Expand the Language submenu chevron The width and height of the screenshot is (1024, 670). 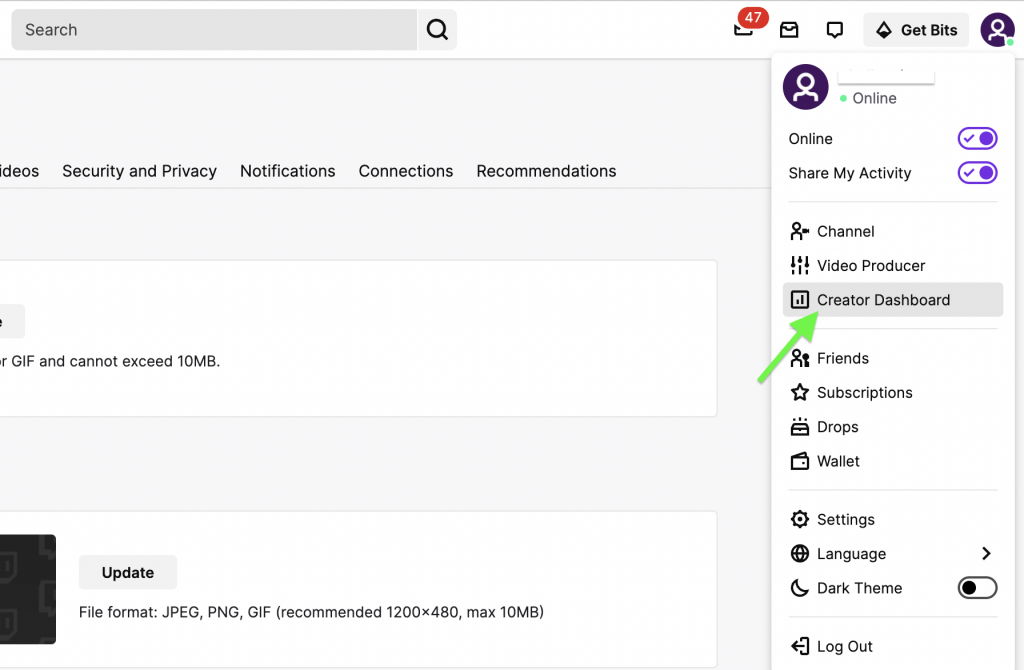(986, 554)
